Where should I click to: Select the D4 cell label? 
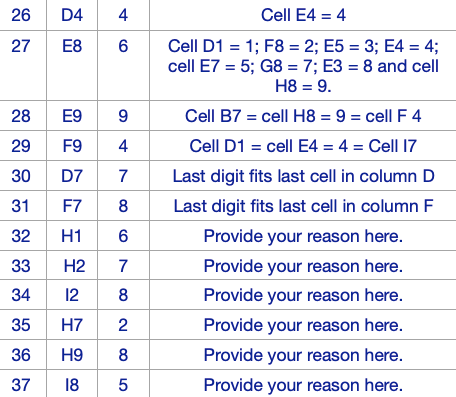click(x=72, y=15)
